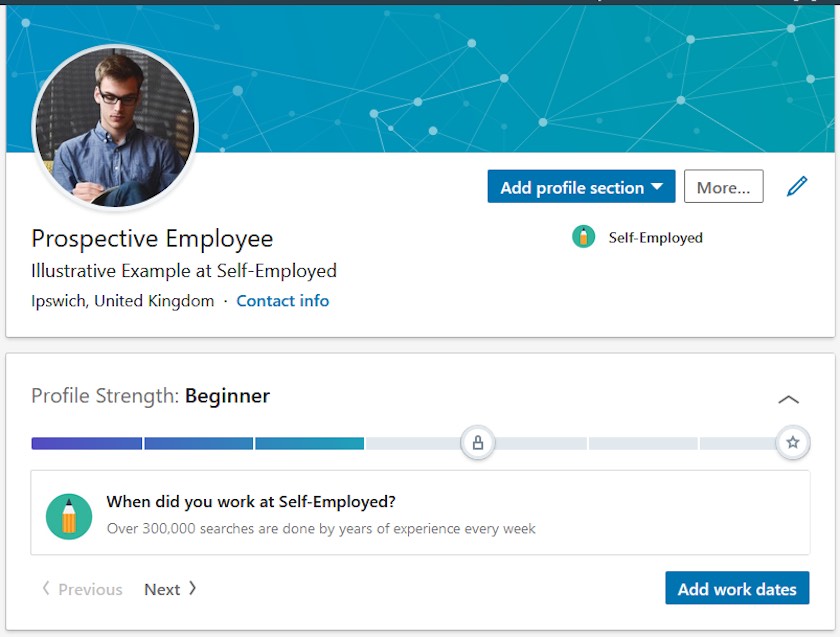Click the Next chevron arrow
The width and height of the screenshot is (840, 637).
pos(190,589)
